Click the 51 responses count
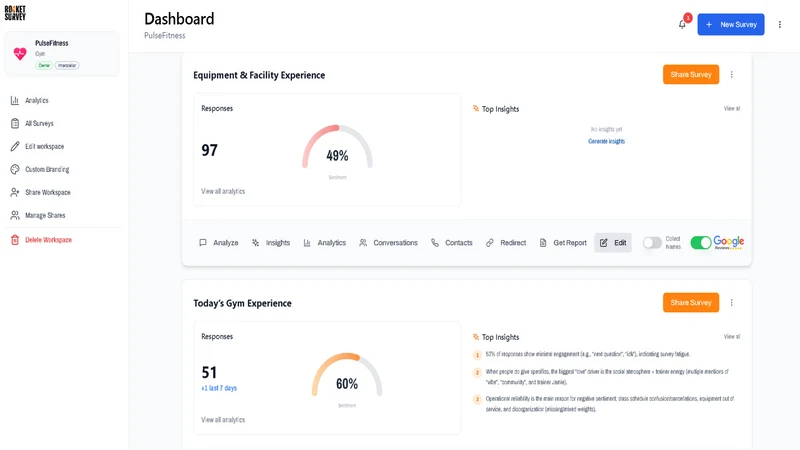The image size is (800, 450). 209,372
